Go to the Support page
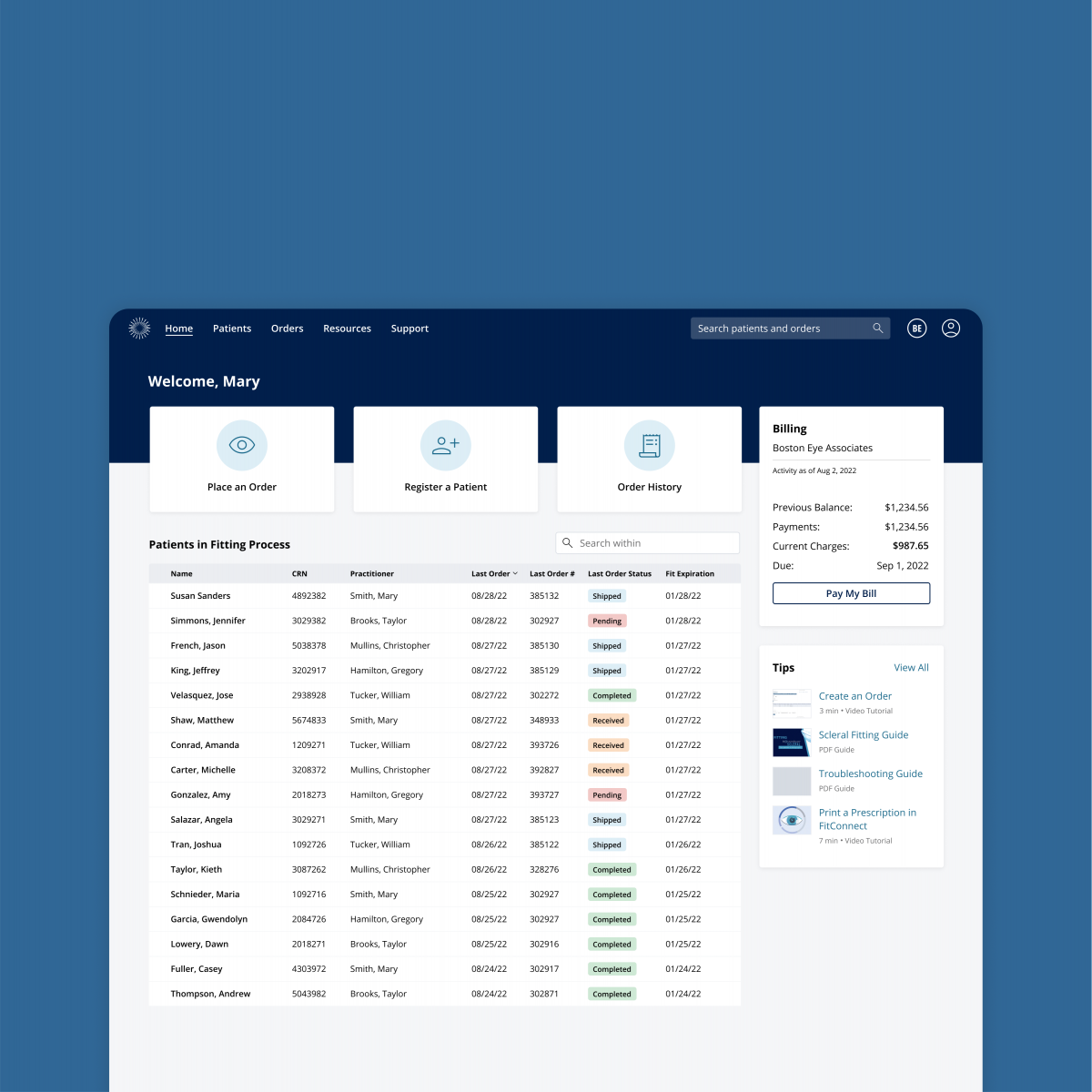The image size is (1092, 1092). [409, 329]
